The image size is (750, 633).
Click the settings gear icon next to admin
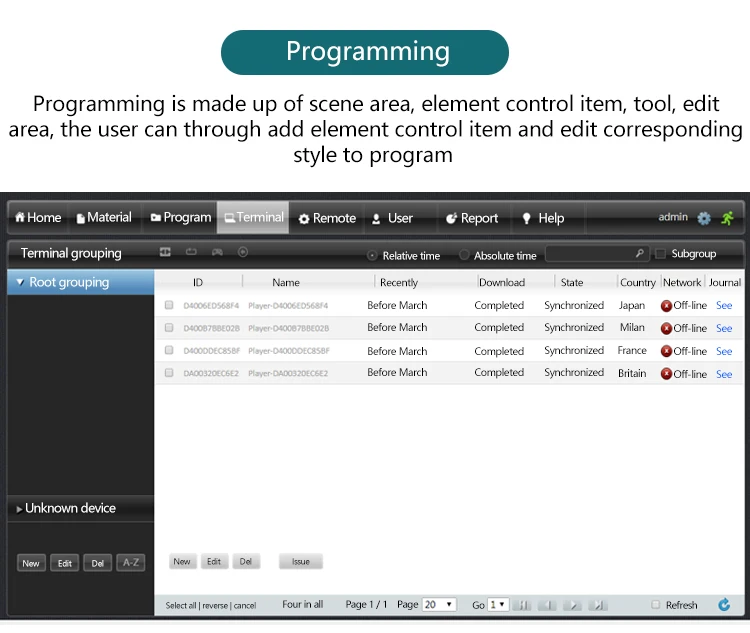pyautogui.click(x=704, y=218)
